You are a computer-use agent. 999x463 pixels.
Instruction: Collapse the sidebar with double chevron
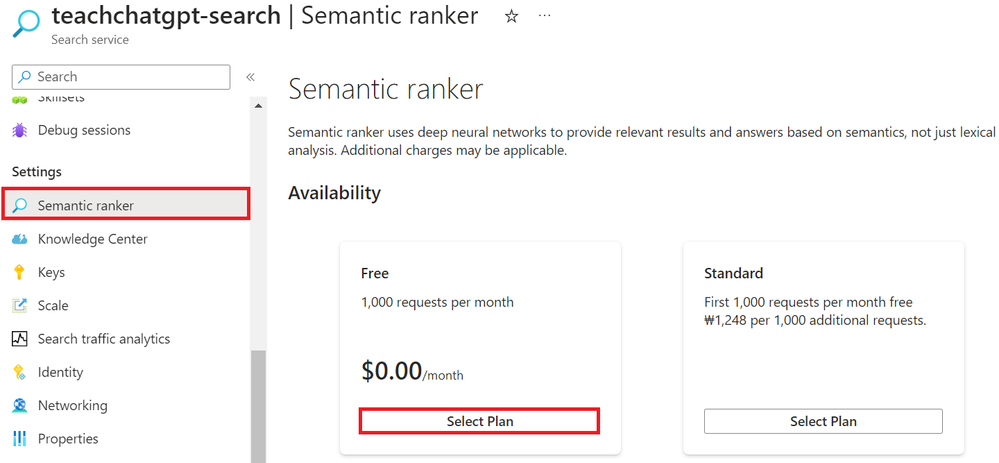(250, 77)
